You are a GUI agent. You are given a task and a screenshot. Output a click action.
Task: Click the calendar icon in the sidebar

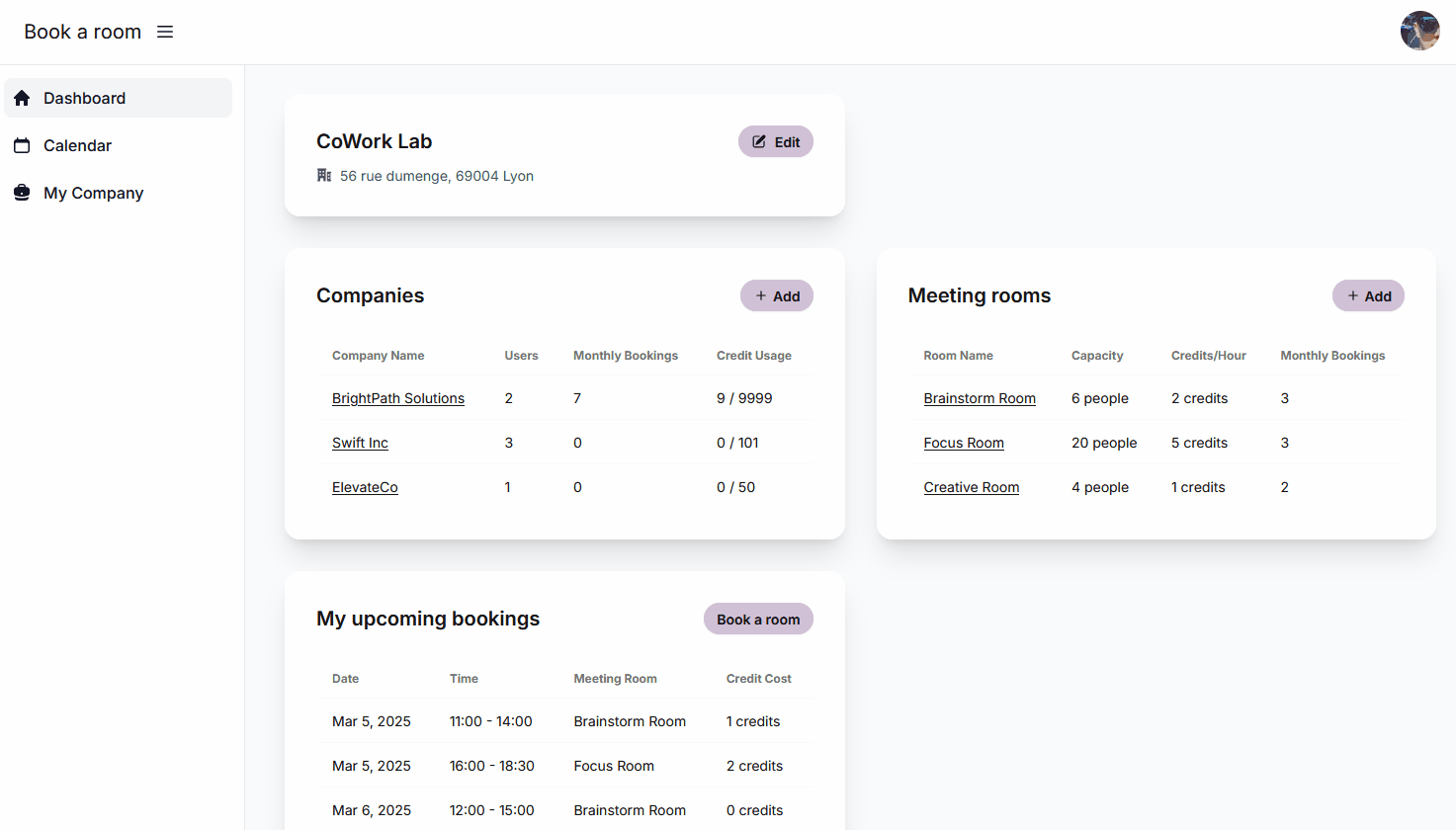[22, 144]
